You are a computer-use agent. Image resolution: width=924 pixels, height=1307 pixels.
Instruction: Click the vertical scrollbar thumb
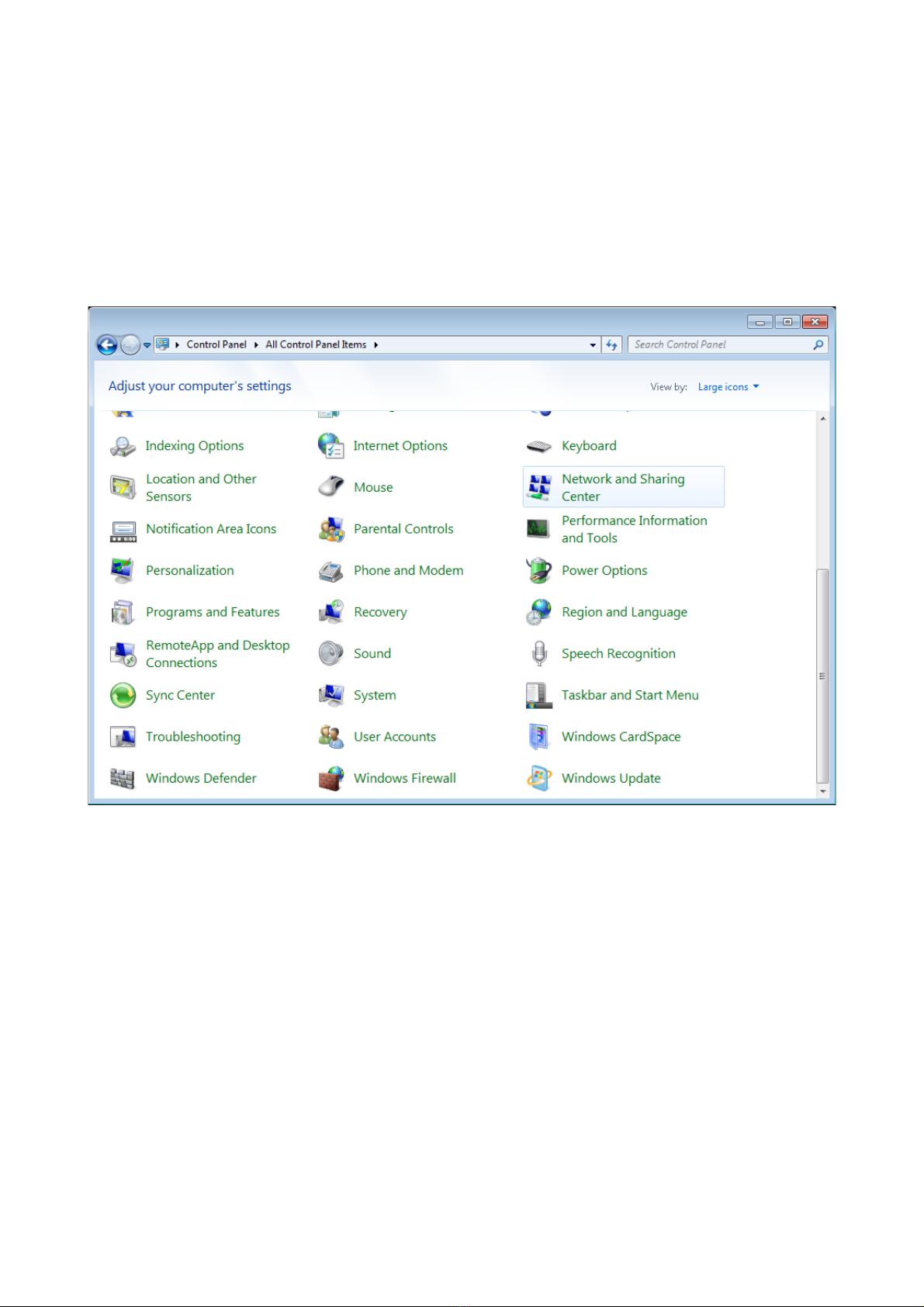click(x=823, y=676)
